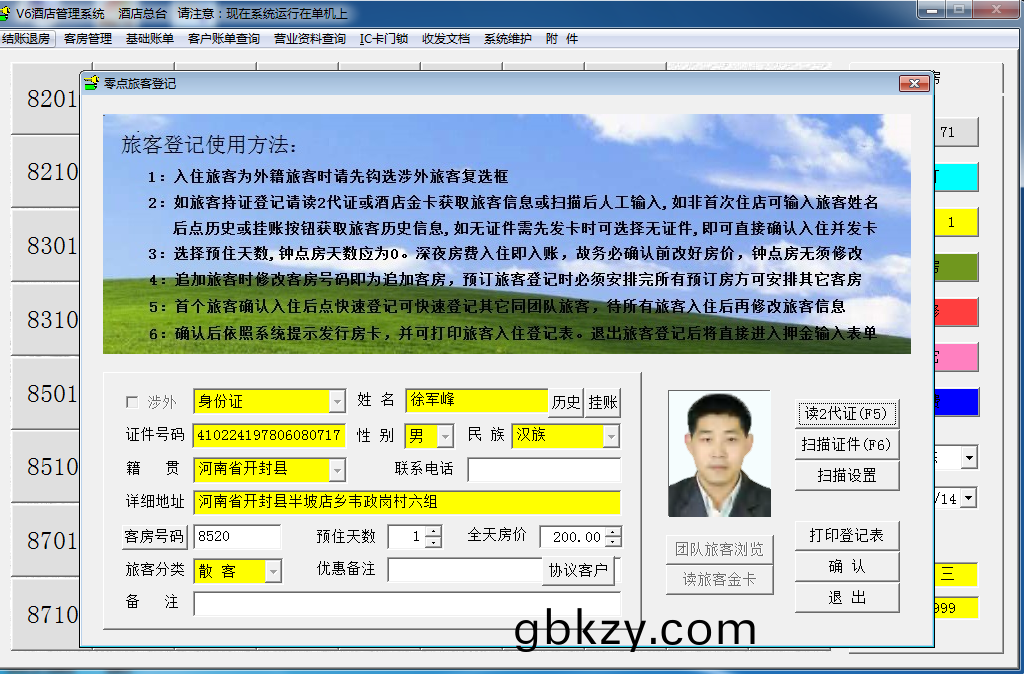Expand the 旅客分类 guest category dropdown
The width and height of the screenshot is (1024, 674).
tap(273, 571)
